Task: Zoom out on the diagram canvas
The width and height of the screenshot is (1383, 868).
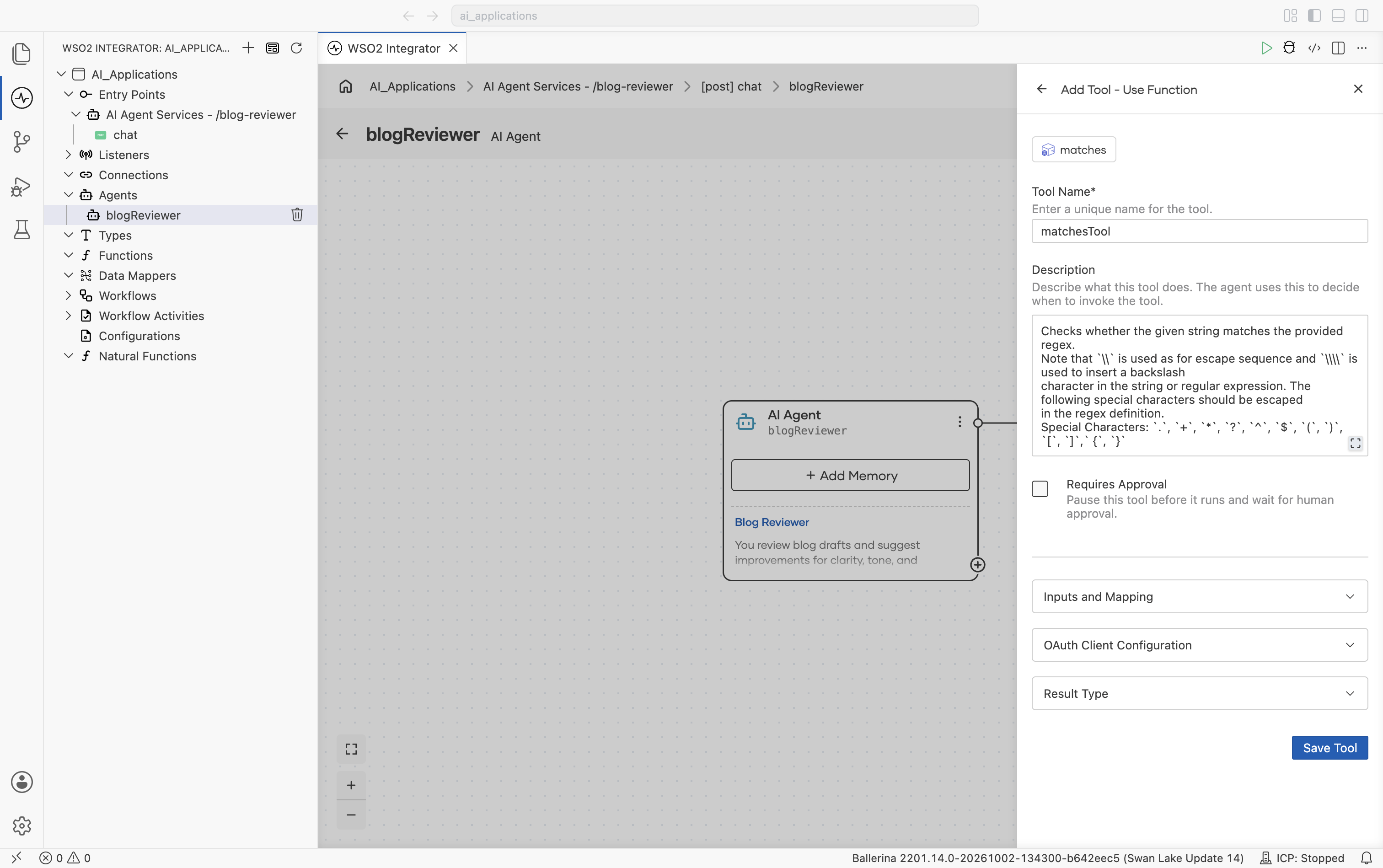Action: [x=351, y=815]
